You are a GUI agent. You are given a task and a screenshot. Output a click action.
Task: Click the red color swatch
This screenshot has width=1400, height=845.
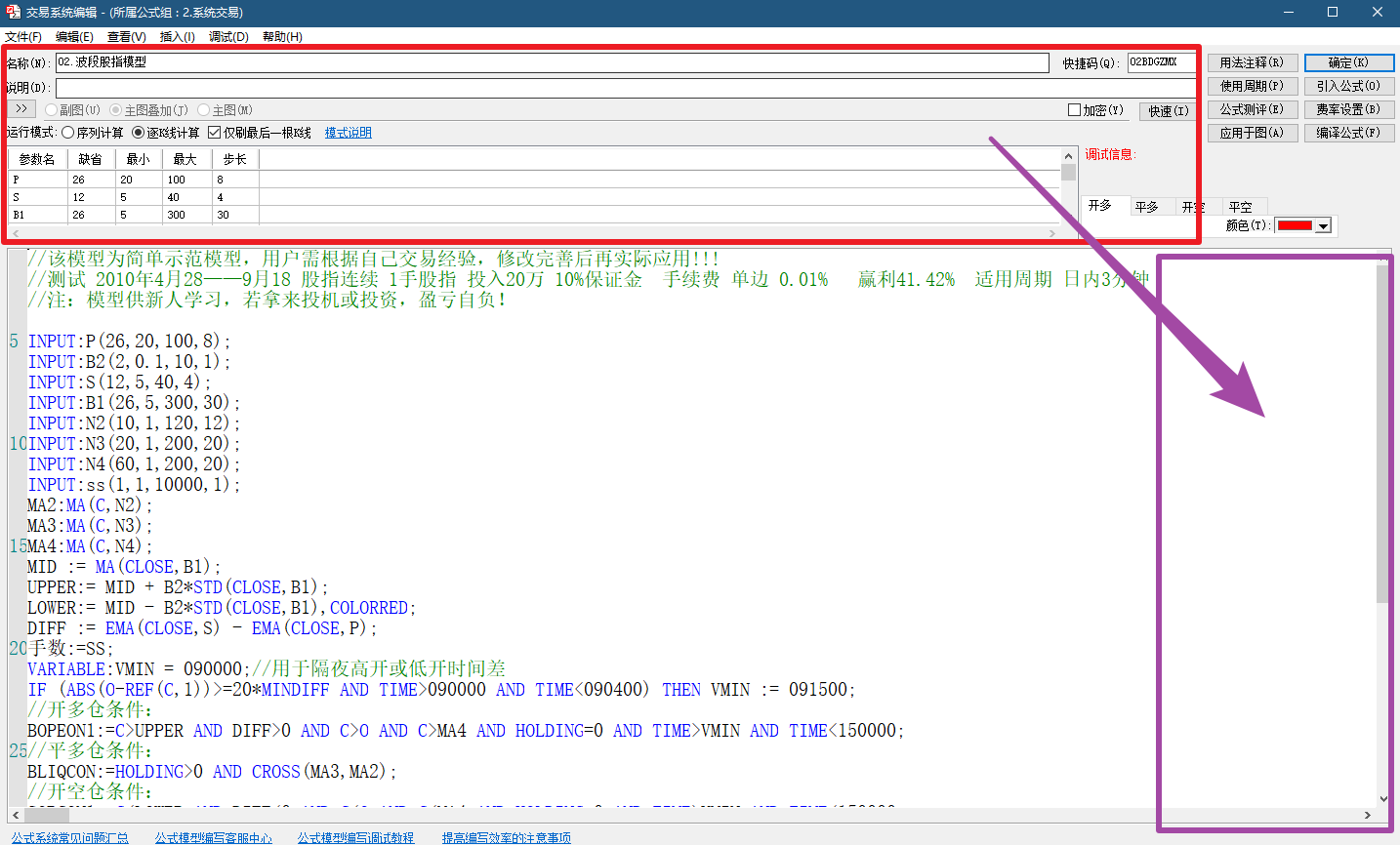(x=1295, y=225)
